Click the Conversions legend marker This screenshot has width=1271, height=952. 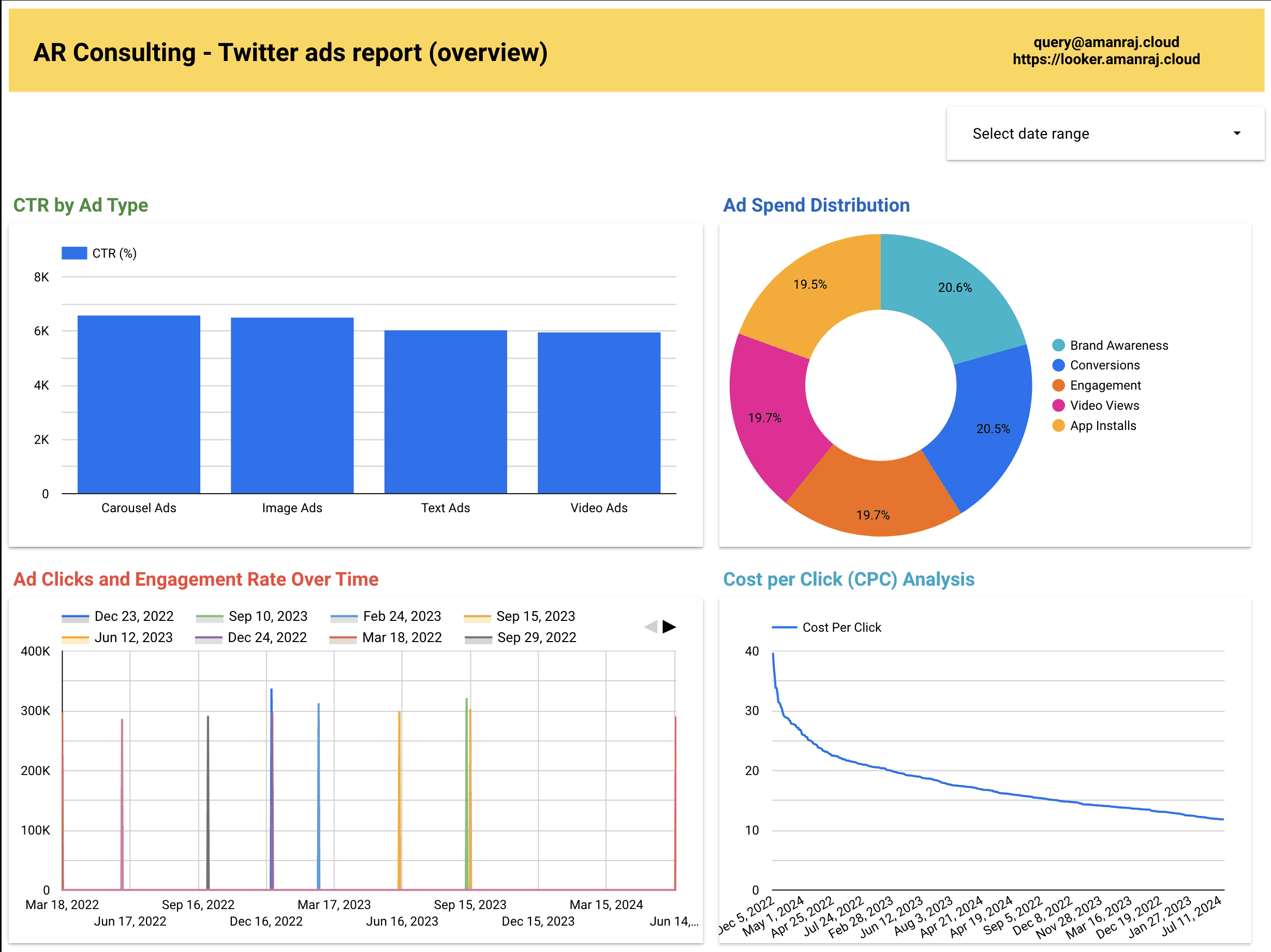pyautogui.click(x=1058, y=365)
